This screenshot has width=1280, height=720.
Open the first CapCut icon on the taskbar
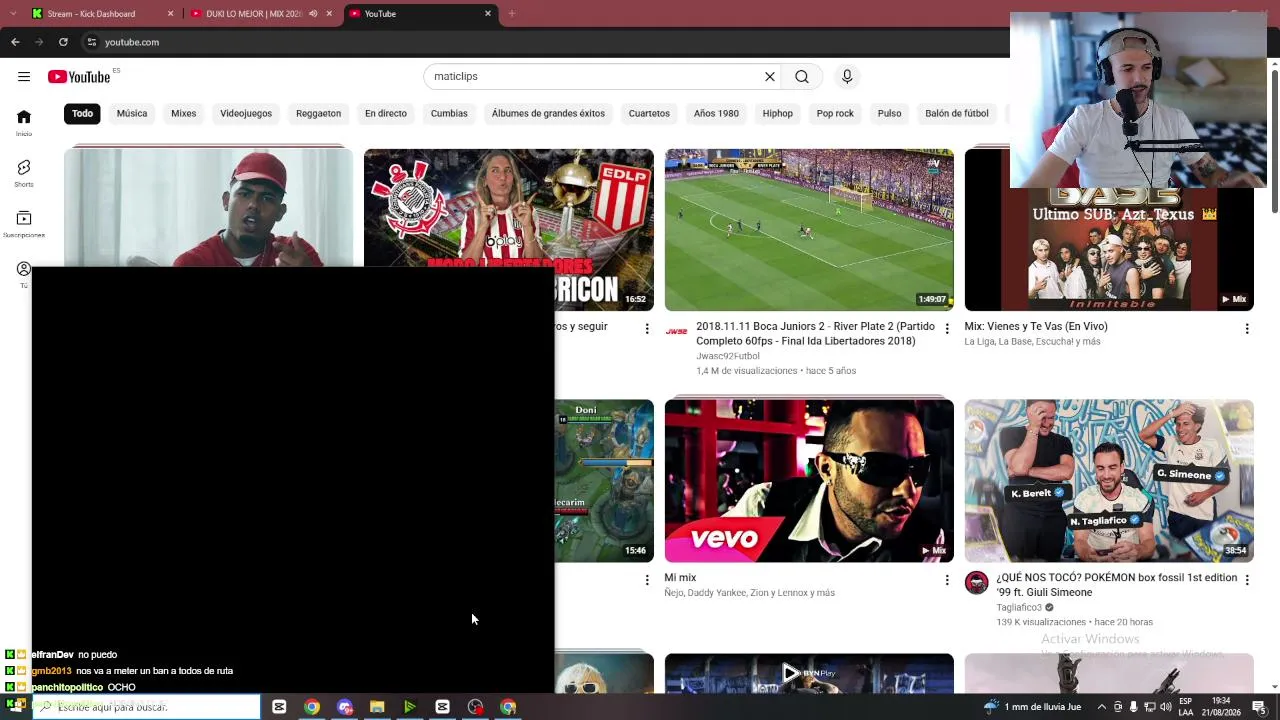(x=279, y=707)
